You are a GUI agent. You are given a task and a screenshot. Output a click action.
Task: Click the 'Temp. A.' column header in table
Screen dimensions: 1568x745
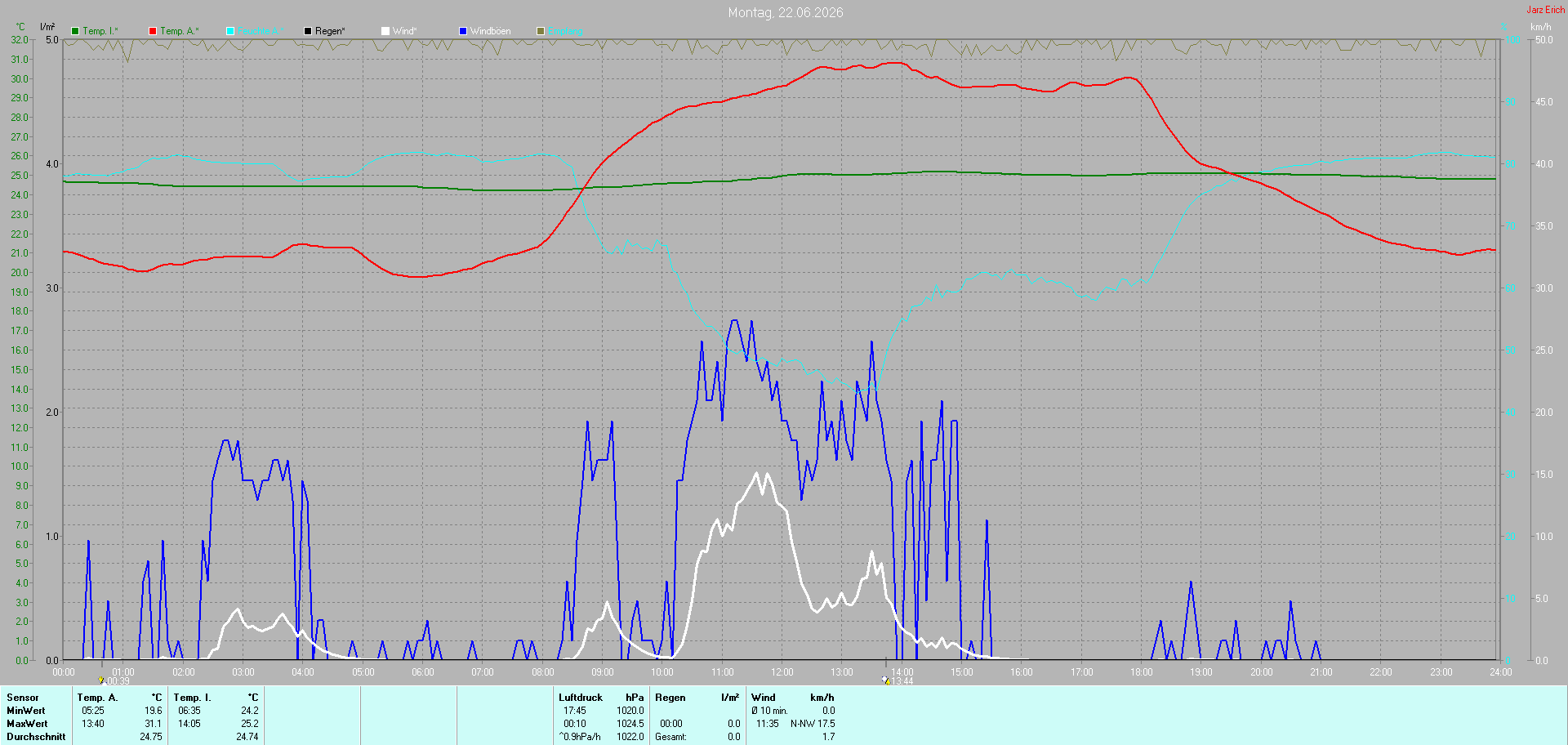pos(97,698)
